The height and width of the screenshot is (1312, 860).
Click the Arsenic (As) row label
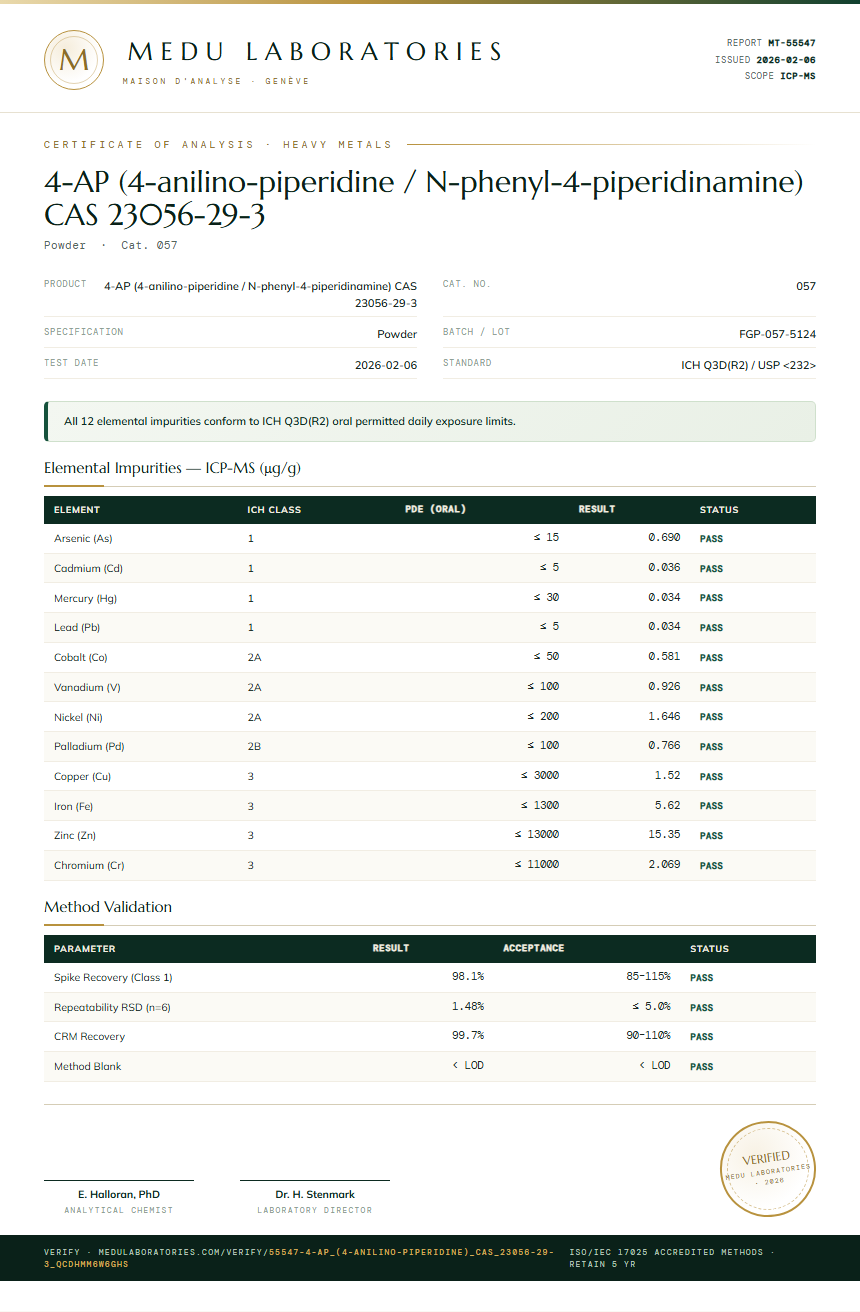[83, 539]
